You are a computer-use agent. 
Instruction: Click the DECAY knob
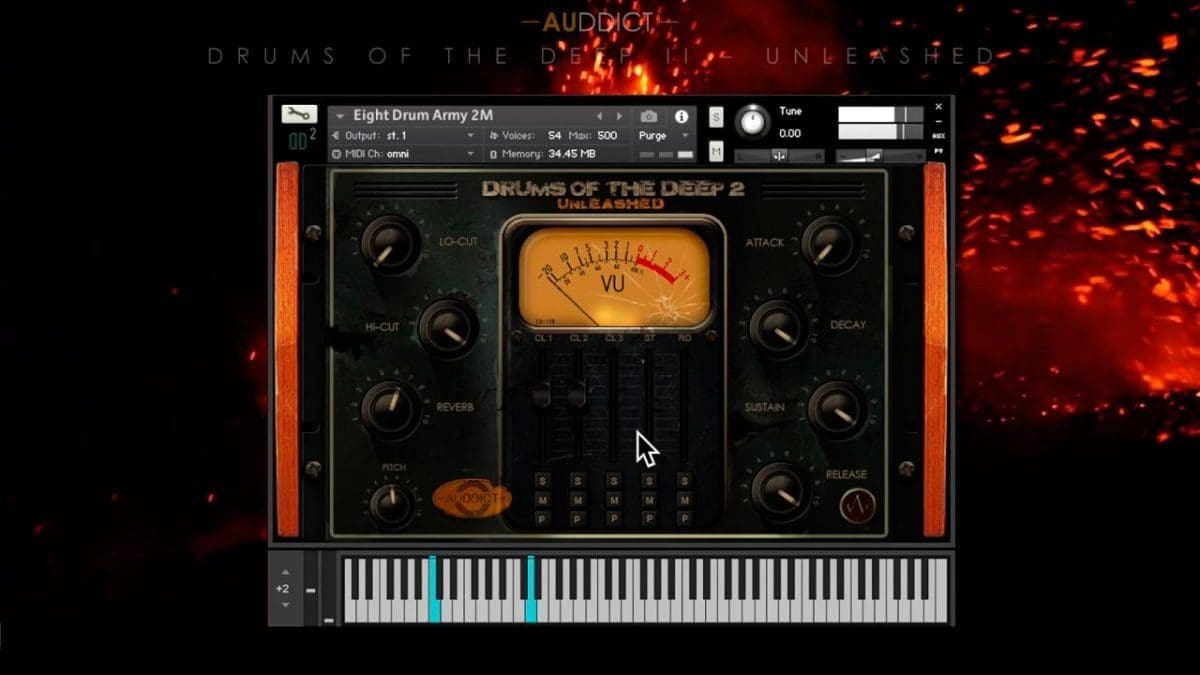778,327
